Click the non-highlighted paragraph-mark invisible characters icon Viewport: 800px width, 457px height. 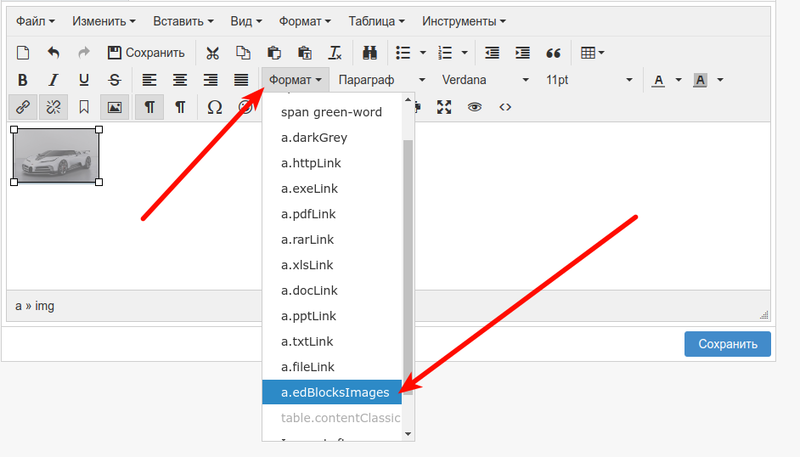coord(180,107)
